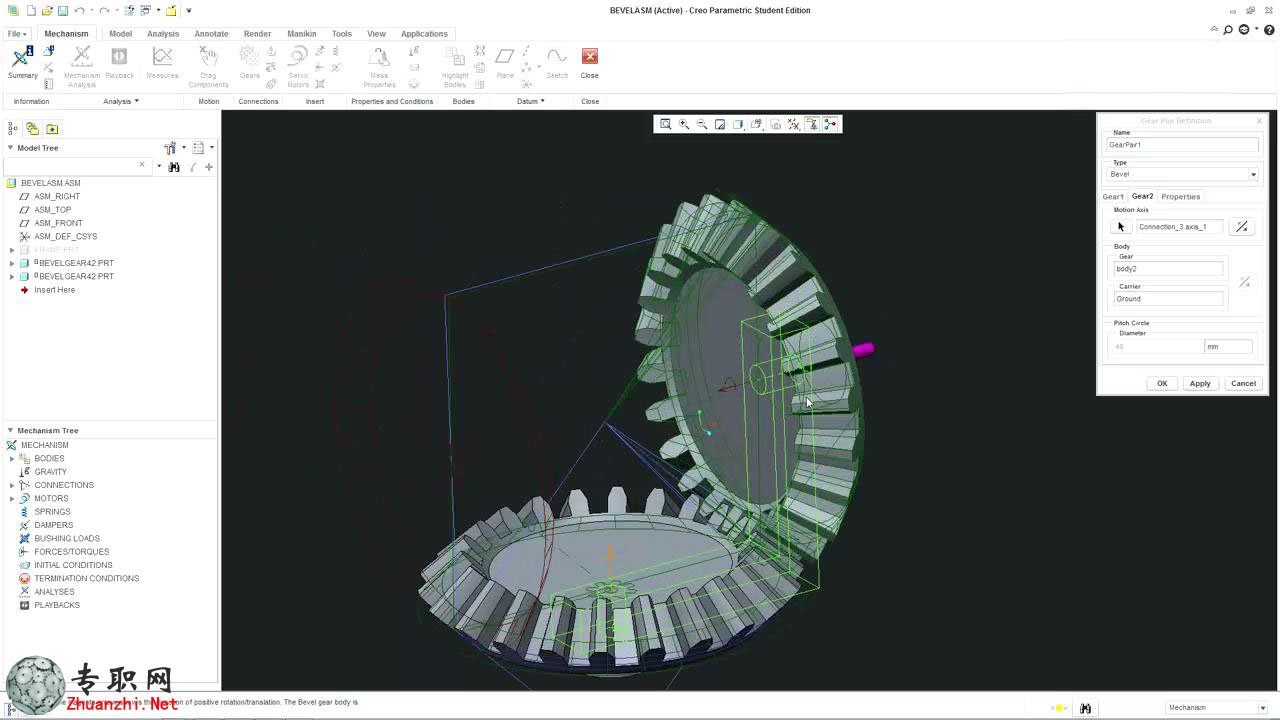The height and width of the screenshot is (720, 1280).
Task: Click the Carrier field showing Ground
Action: pos(1168,299)
